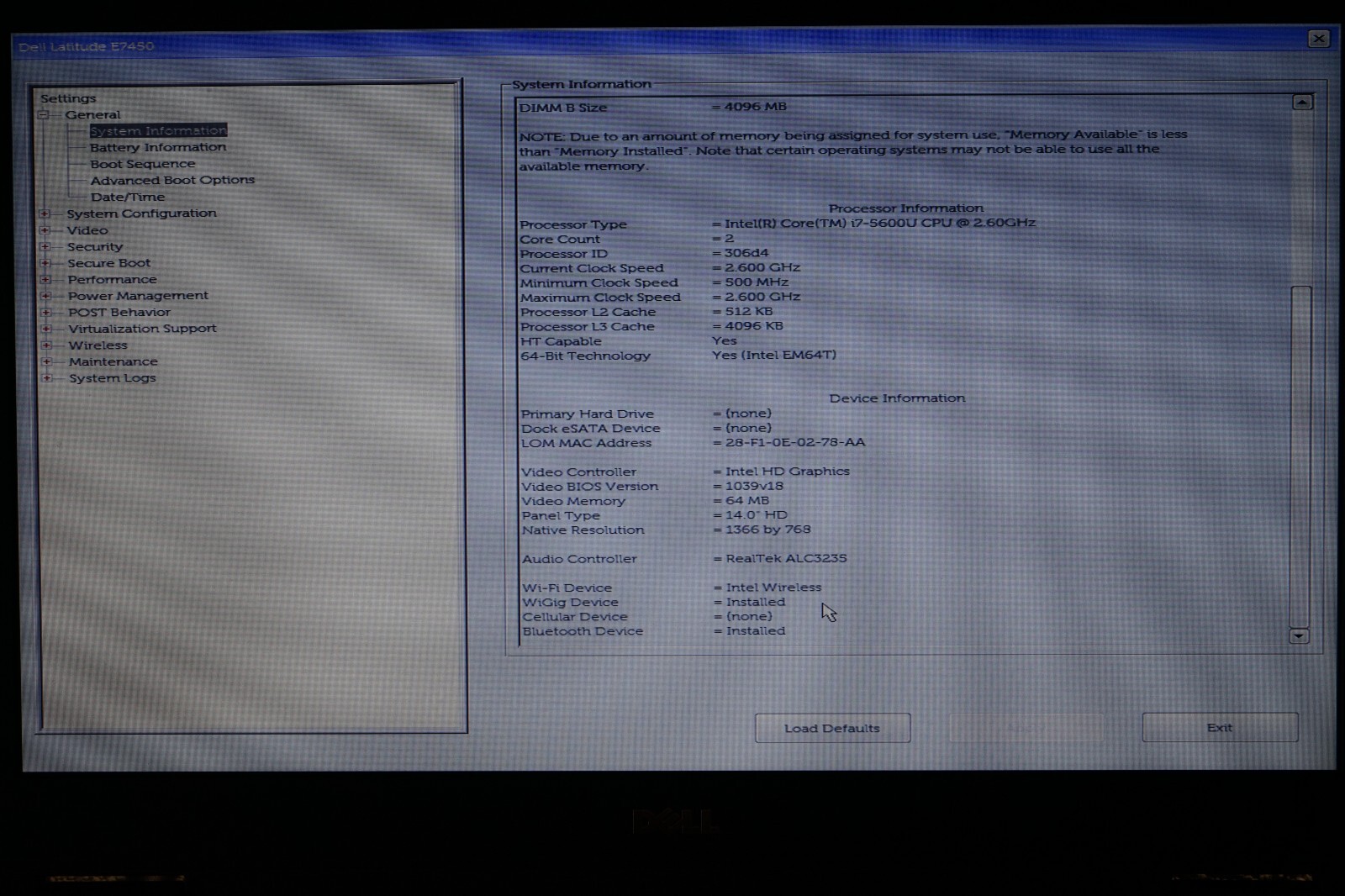Expand the System Configuration node
The image size is (1345, 896).
click(45, 213)
